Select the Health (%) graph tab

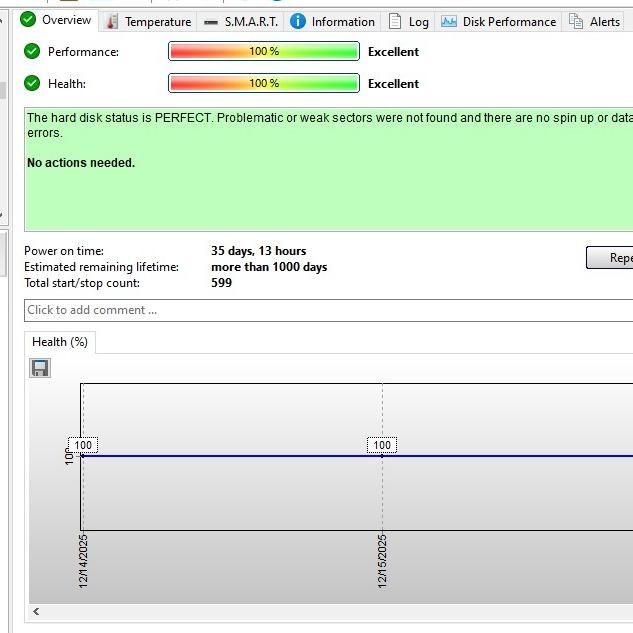[60, 342]
